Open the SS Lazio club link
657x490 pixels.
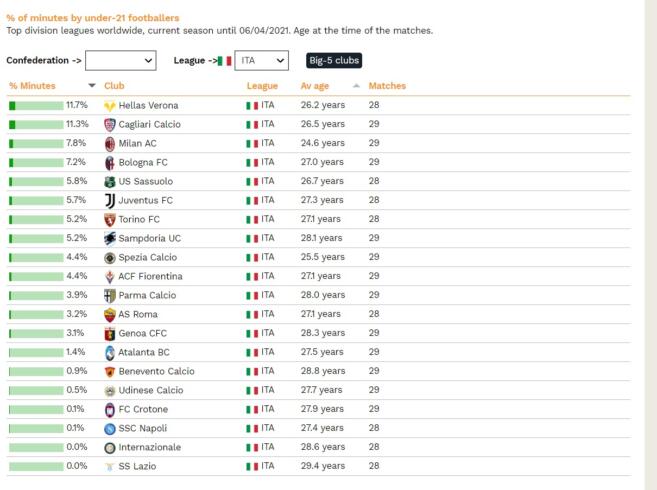tap(137, 466)
